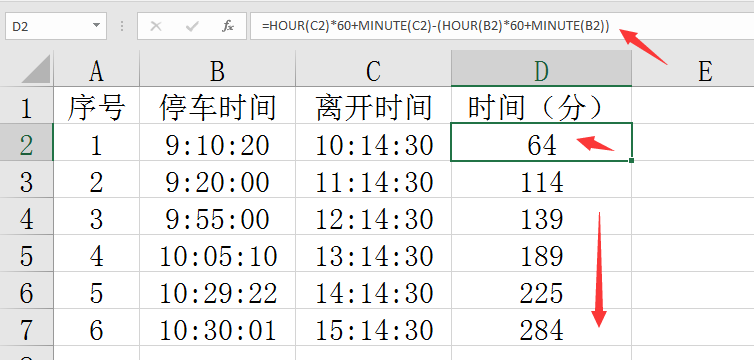Click cell with value 14:14:30
The image size is (754, 360).
coord(373,290)
